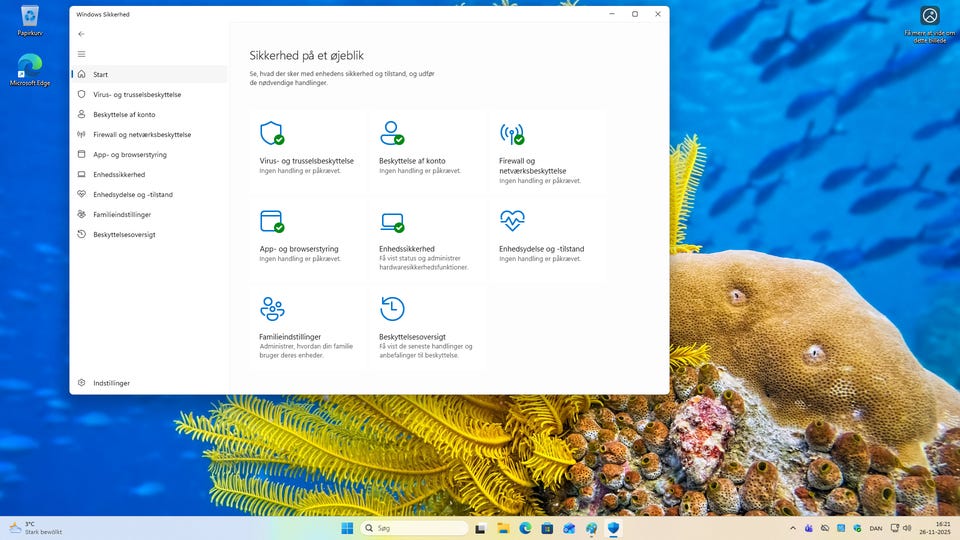The width and height of the screenshot is (960, 540).
Task: Select Beskyttelsesoversigt in the sidebar
Action: tap(124, 234)
